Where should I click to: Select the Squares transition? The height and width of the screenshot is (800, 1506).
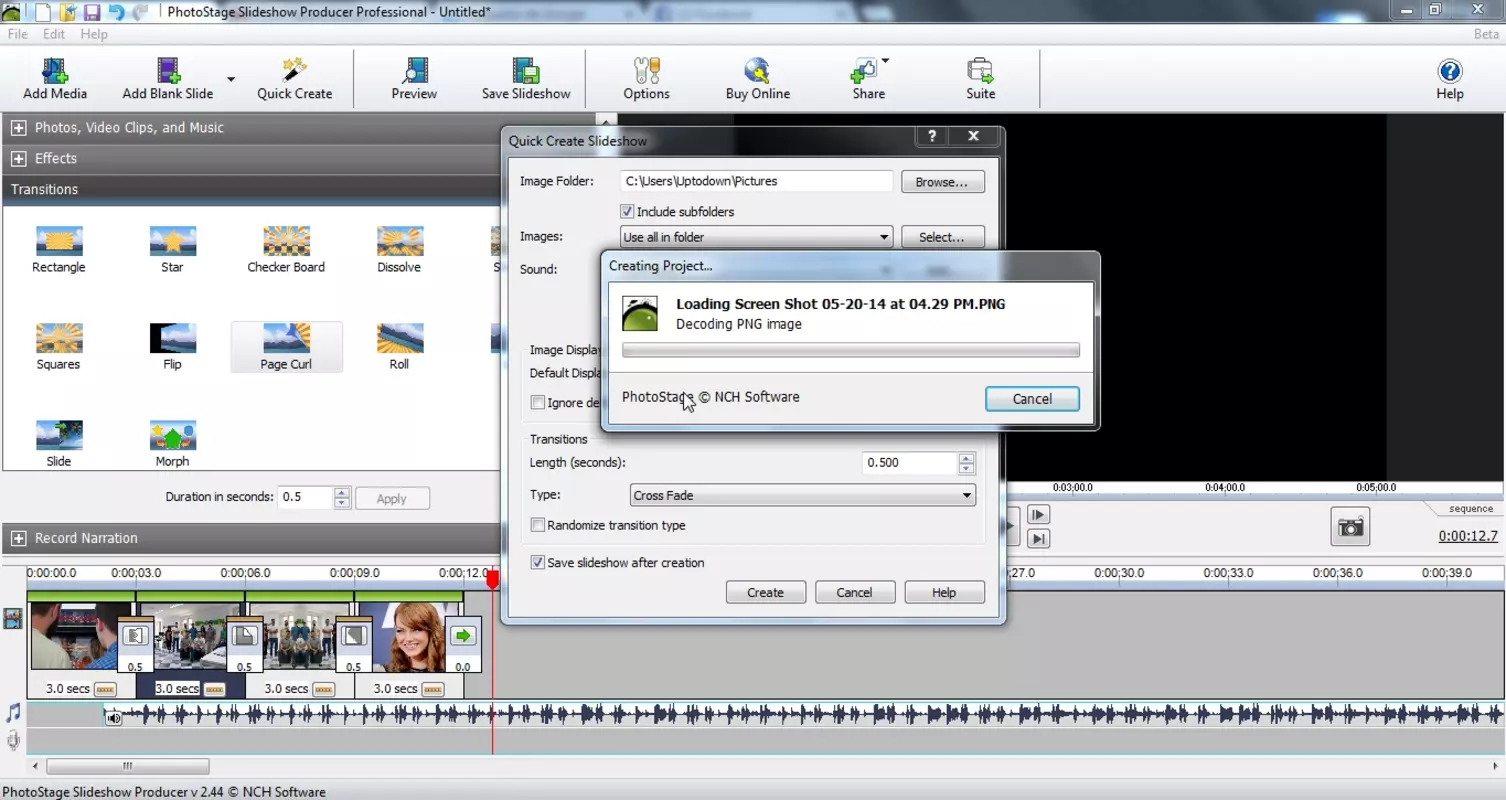(x=59, y=347)
